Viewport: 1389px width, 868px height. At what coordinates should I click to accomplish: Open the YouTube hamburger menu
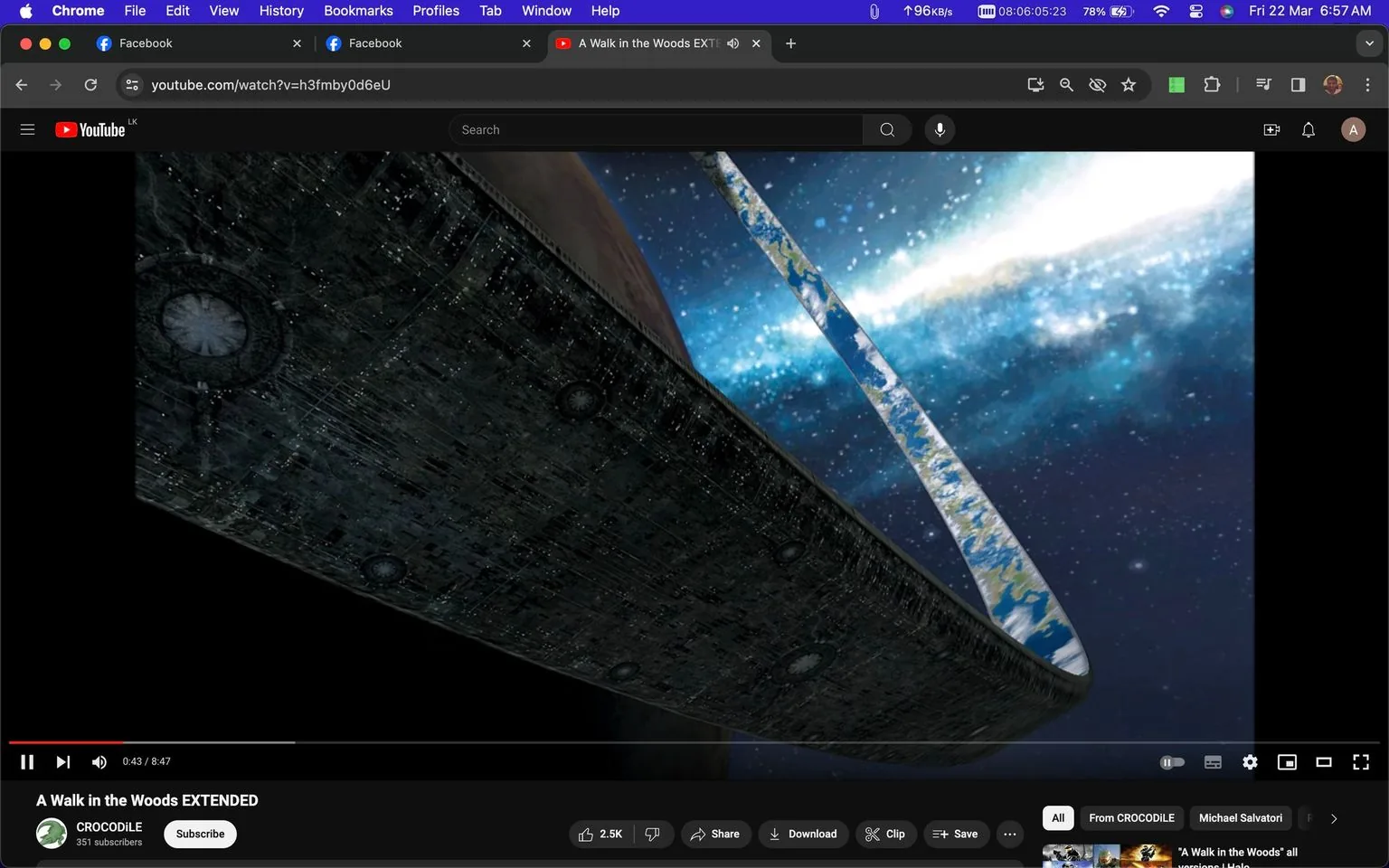(27, 128)
